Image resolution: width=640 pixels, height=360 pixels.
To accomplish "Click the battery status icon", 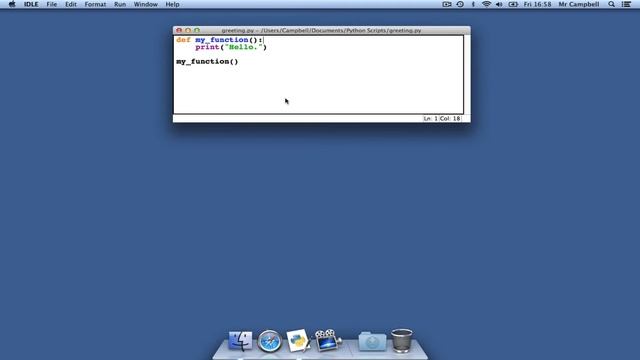I will coord(513,4).
